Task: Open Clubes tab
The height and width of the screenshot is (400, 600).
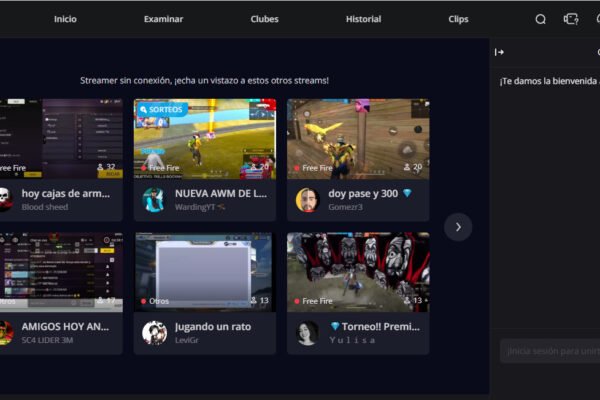Action: tap(264, 19)
